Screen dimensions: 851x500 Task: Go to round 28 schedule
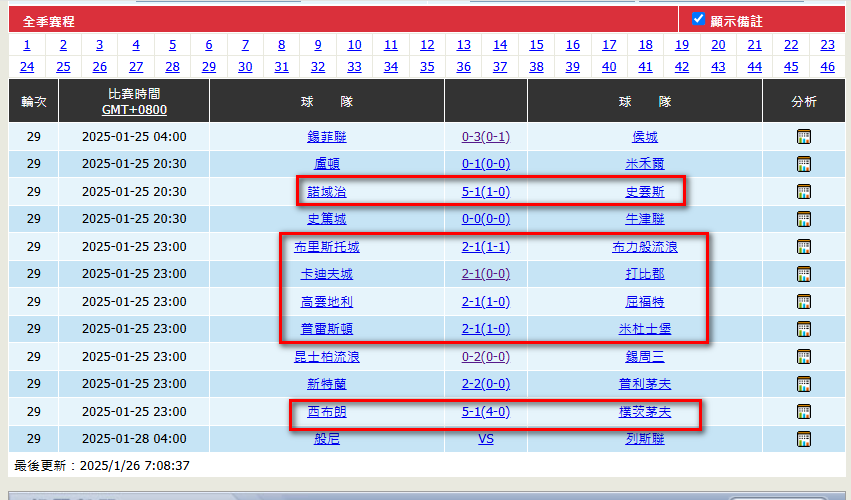172,67
